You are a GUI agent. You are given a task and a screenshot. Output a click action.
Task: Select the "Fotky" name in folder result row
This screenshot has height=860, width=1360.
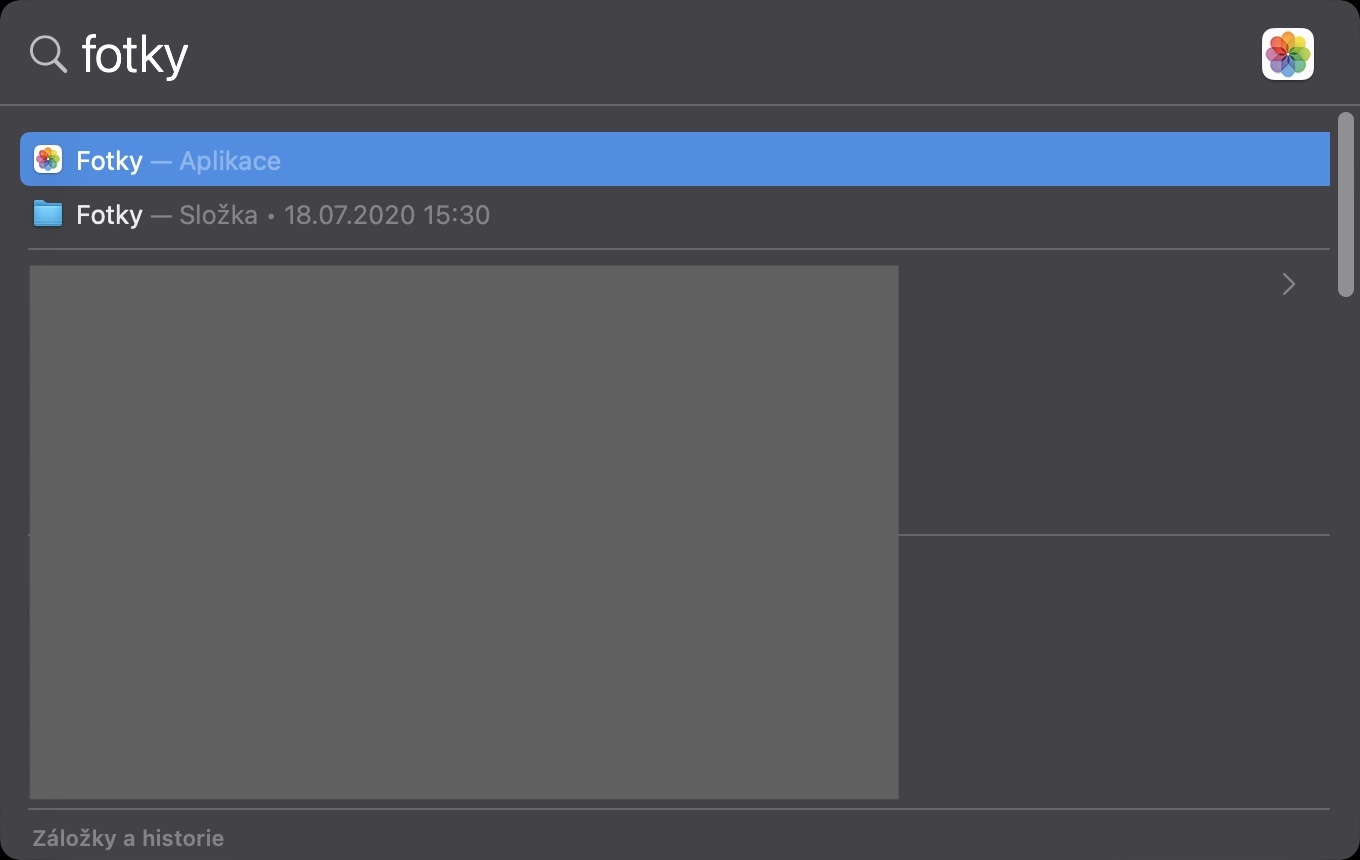click(x=109, y=215)
